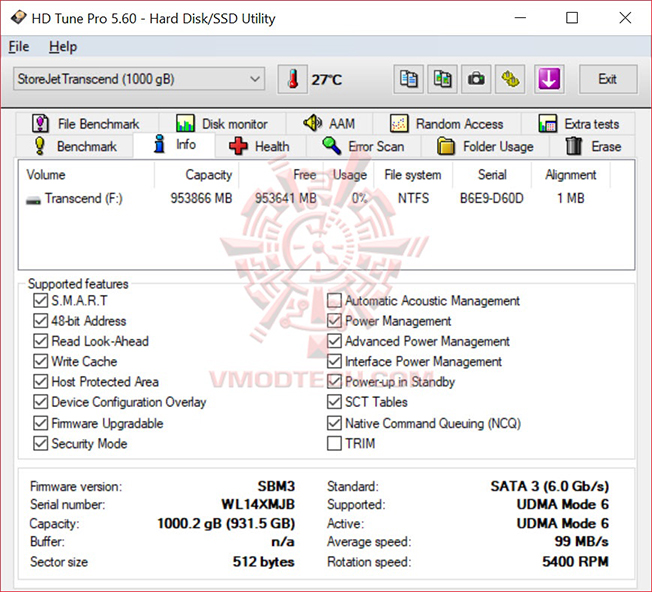This screenshot has height=592, width=652.
Task: Click the Serial column header
Action: [x=492, y=175]
